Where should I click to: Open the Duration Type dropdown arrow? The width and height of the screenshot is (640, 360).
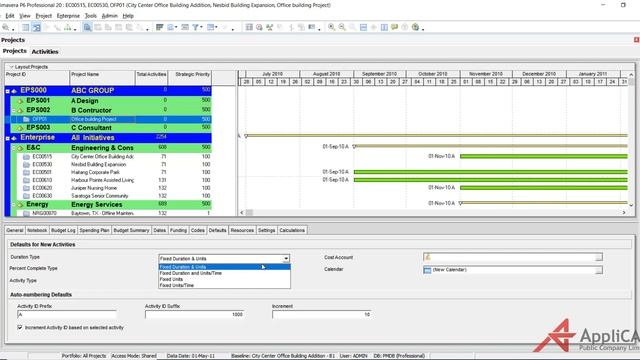point(286,258)
